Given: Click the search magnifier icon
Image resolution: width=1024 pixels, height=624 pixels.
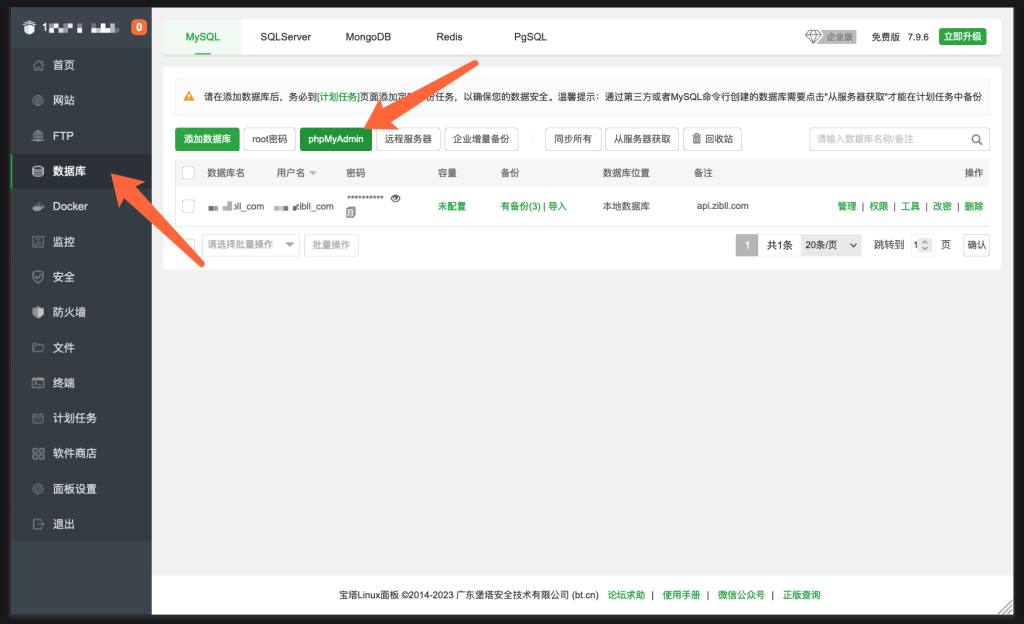Looking at the screenshot, I should tap(977, 139).
